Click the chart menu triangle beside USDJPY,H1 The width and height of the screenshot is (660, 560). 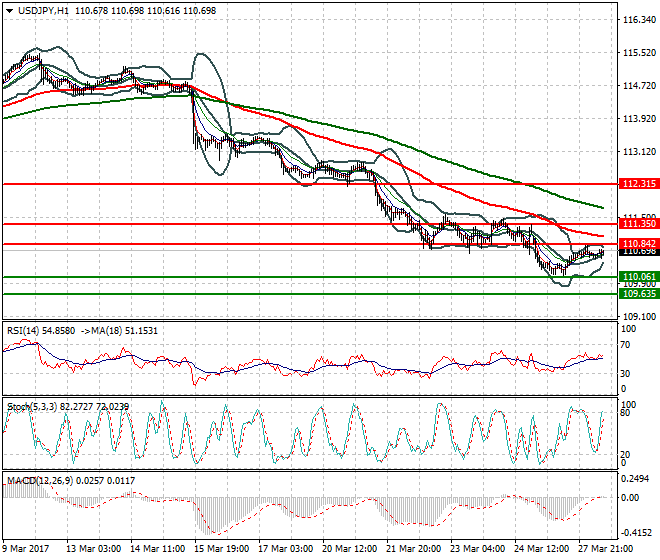point(9,11)
